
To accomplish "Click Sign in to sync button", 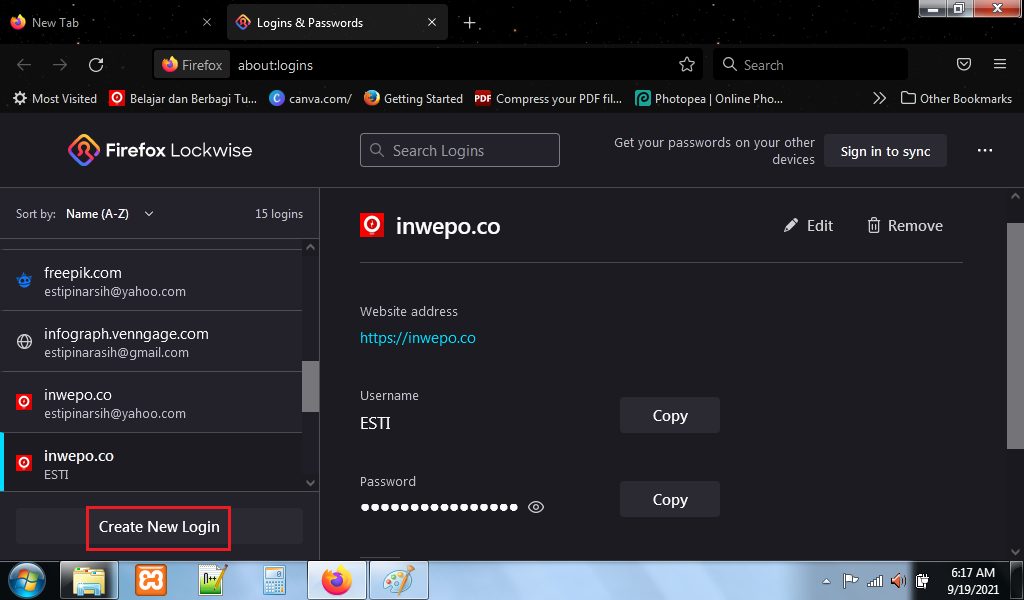I will point(885,151).
